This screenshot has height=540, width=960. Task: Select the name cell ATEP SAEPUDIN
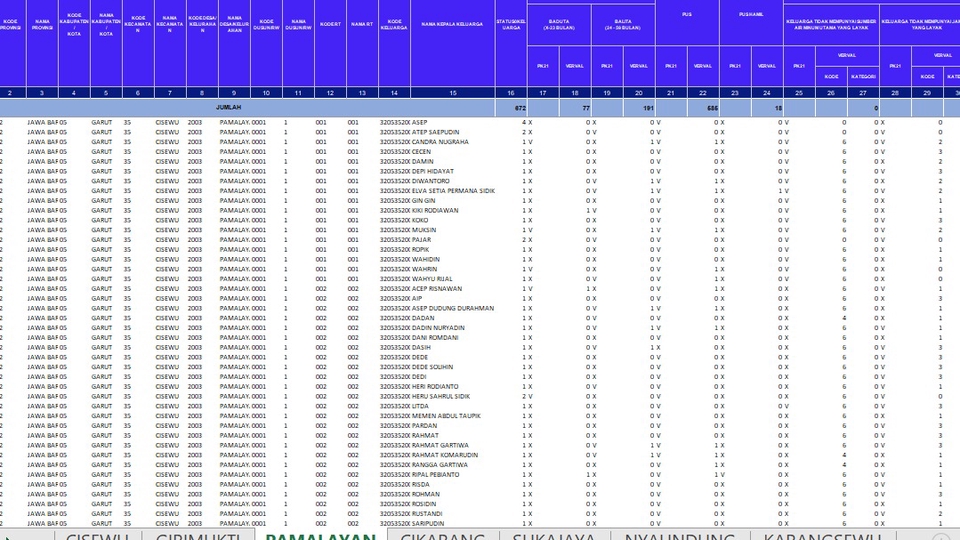pyautogui.click(x=435, y=132)
